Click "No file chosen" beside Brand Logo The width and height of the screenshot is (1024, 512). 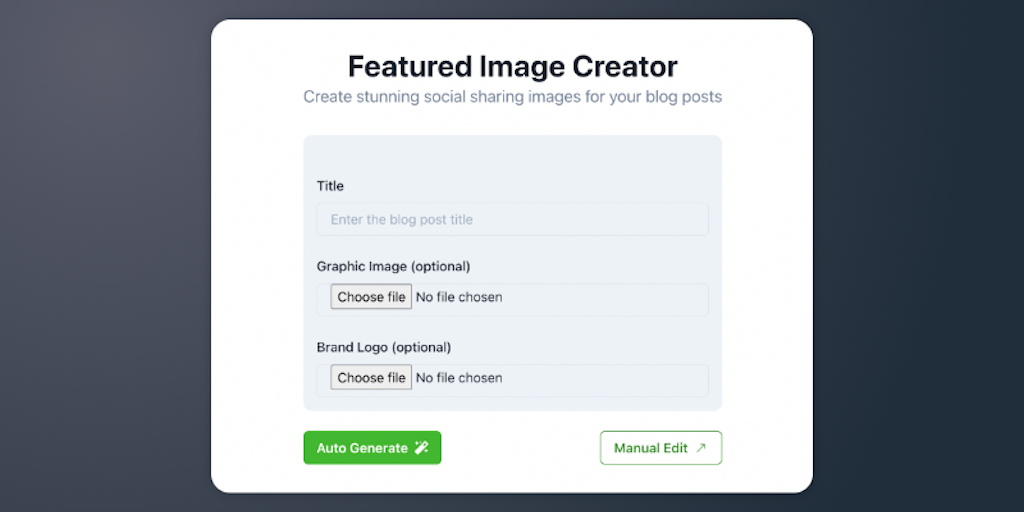pyautogui.click(x=459, y=378)
